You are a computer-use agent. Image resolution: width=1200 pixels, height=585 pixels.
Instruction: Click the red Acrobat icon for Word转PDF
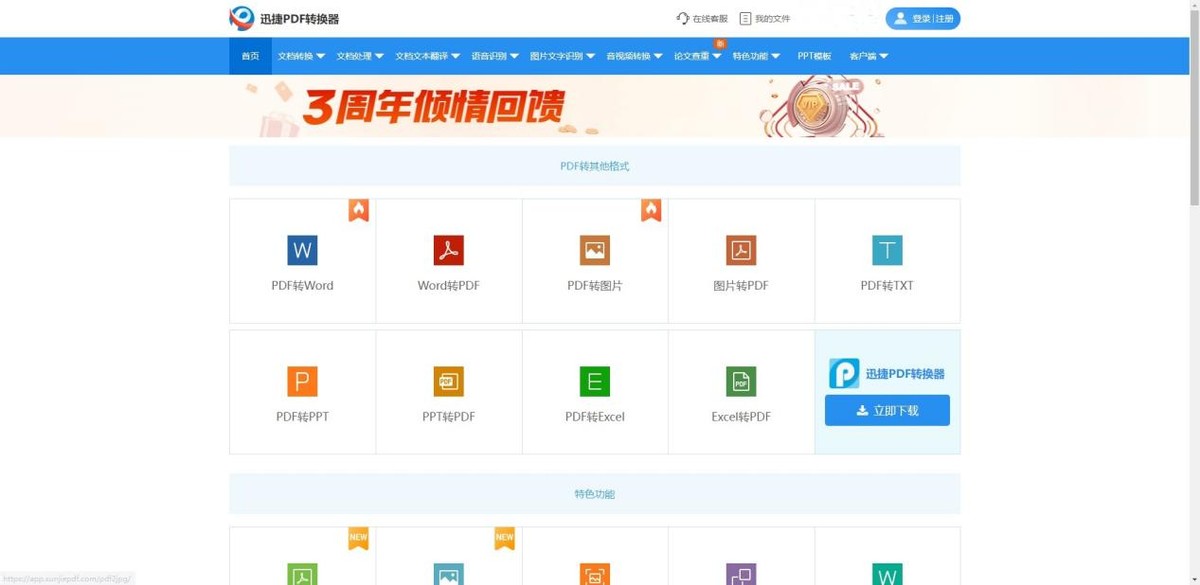pos(448,250)
